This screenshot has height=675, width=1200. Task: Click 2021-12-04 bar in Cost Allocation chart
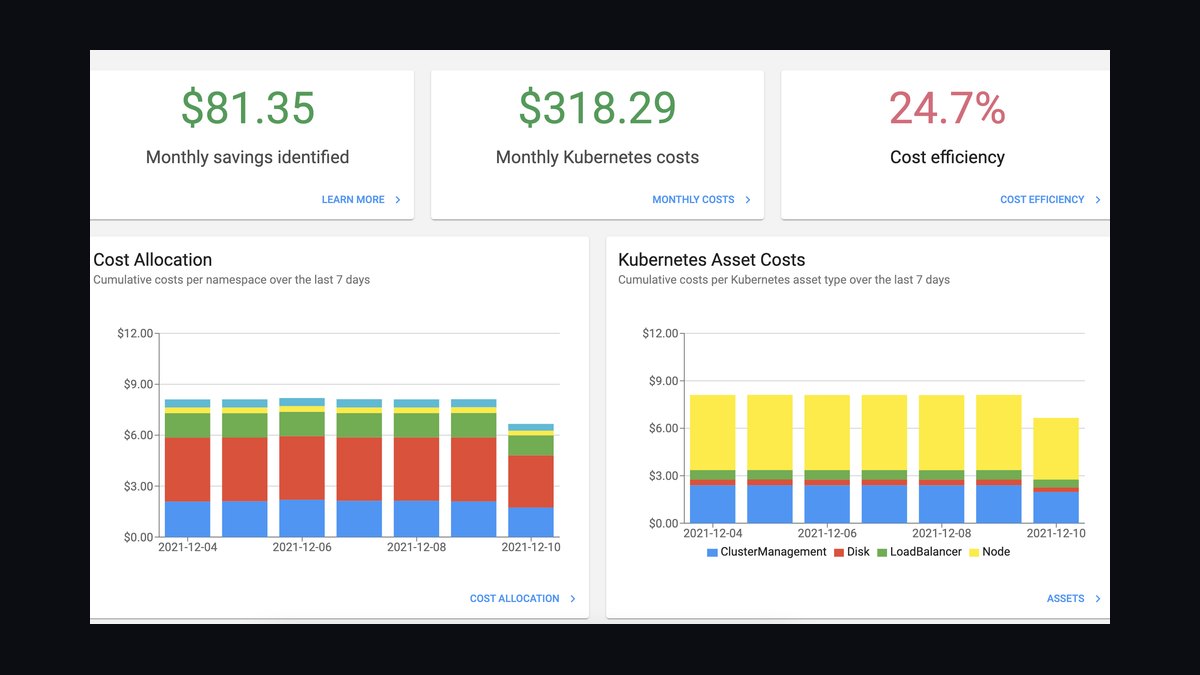click(x=187, y=468)
